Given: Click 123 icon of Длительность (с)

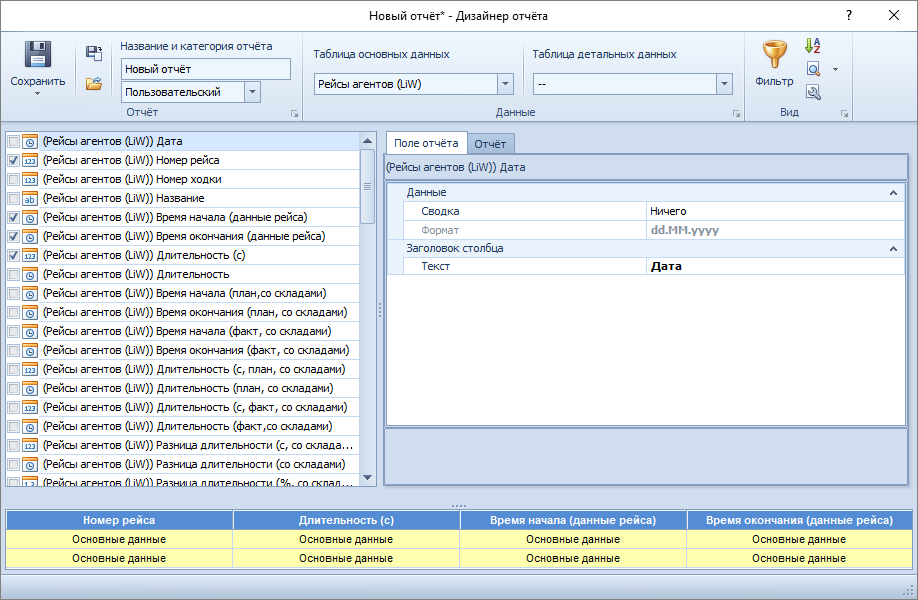Looking at the screenshot, I should [30, 256].
